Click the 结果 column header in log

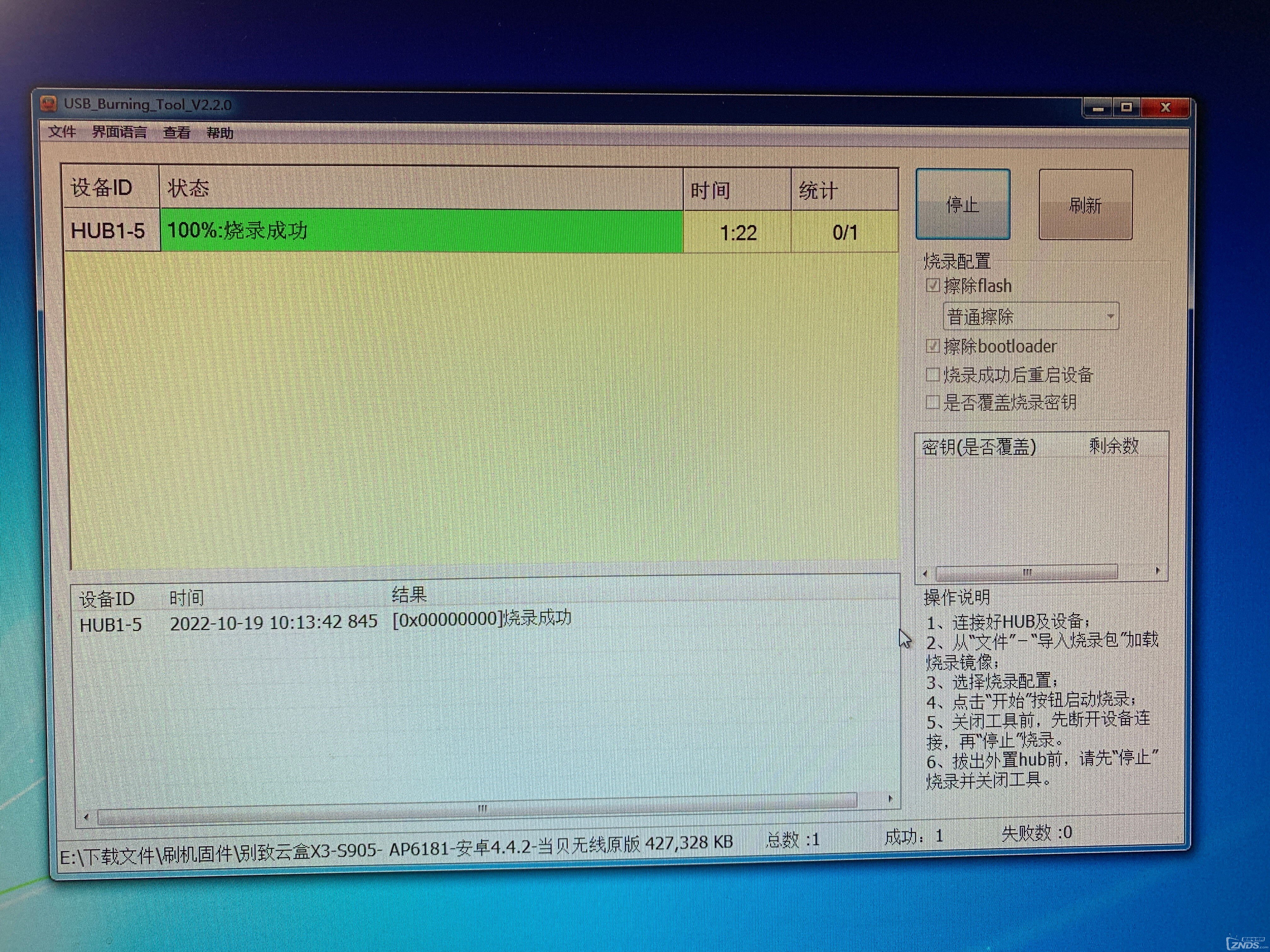click(x=409, y=594)
